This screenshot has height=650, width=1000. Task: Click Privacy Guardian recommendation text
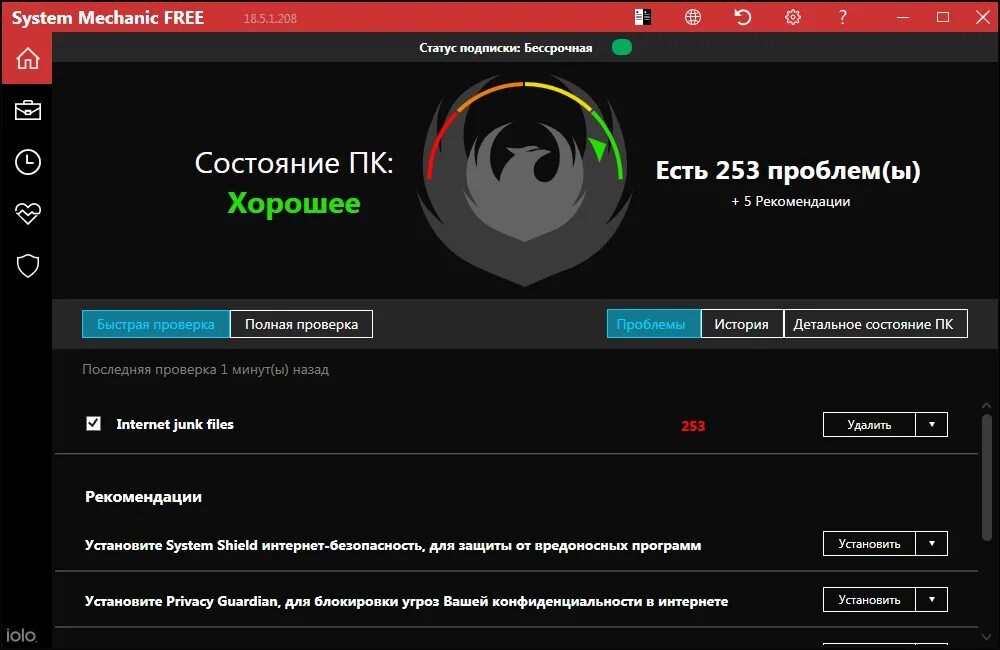406,602
